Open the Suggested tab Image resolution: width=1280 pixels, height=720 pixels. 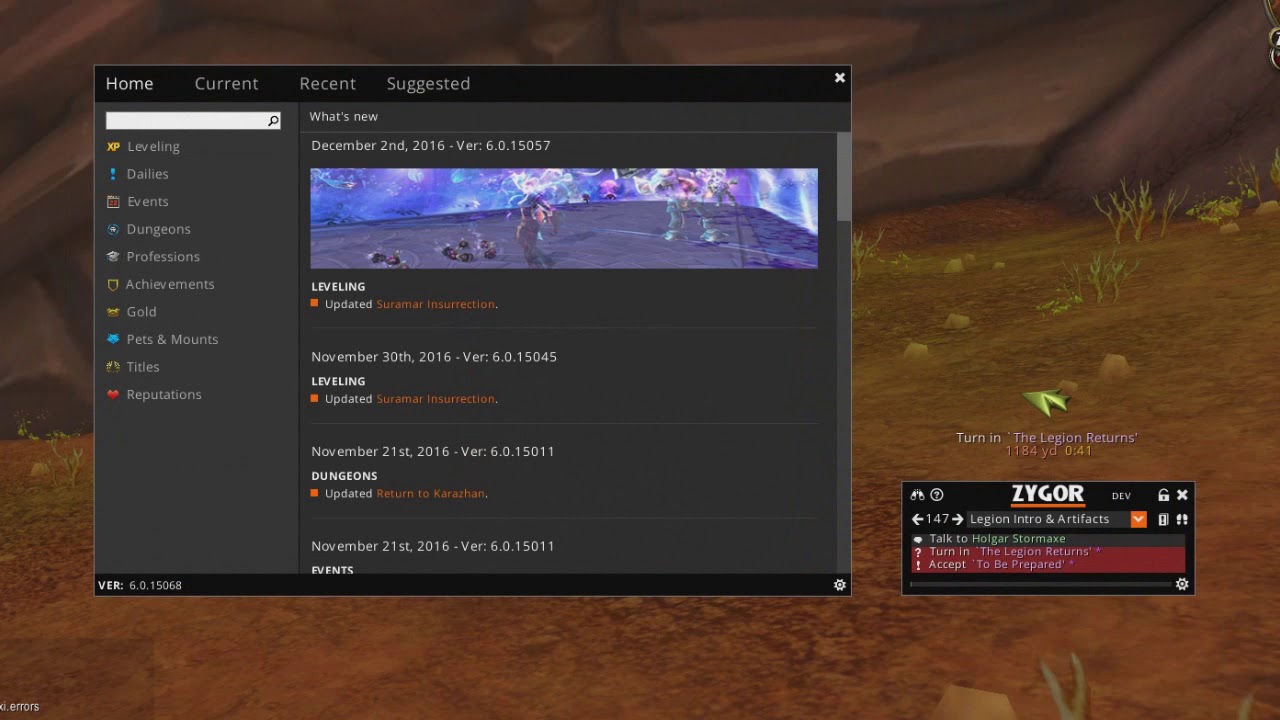tap(428, 84)
